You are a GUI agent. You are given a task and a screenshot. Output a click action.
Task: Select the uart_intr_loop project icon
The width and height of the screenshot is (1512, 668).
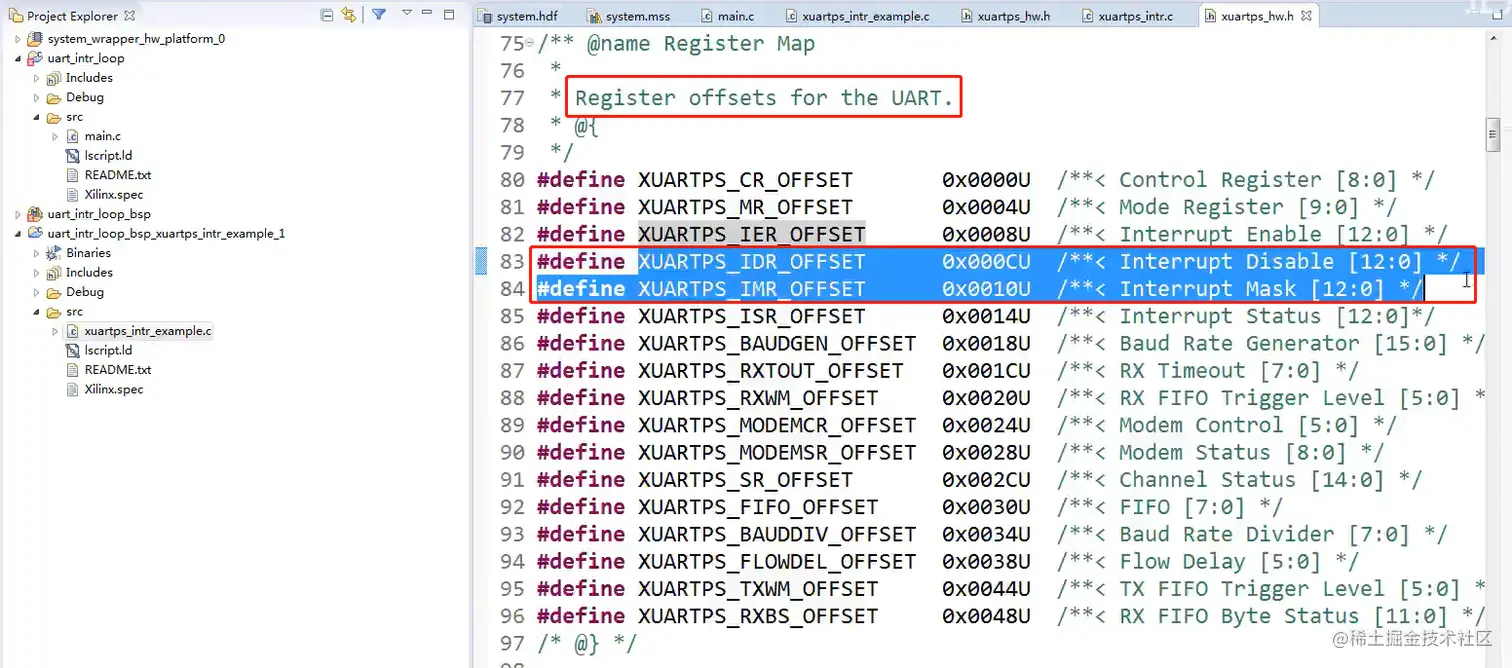pyautogui.click(x=36, y=58)
